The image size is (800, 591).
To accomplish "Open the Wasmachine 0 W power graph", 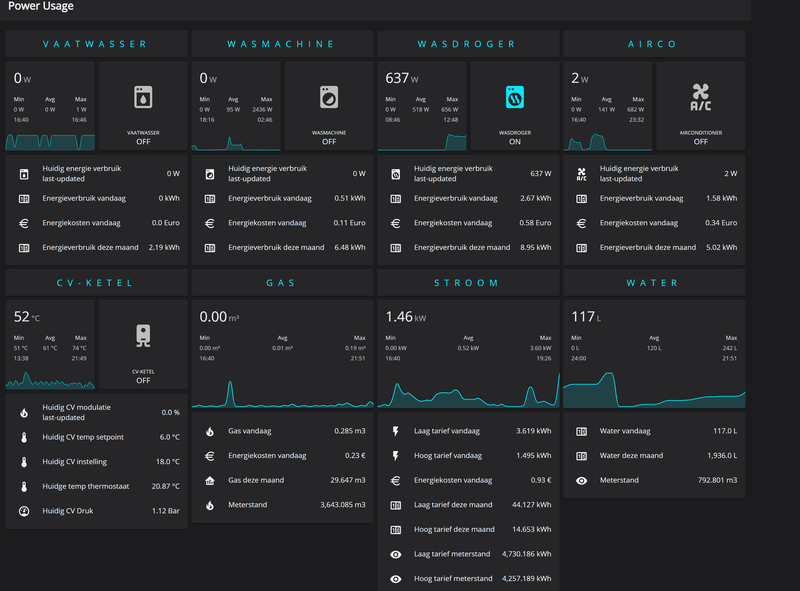I will (236, 106).
